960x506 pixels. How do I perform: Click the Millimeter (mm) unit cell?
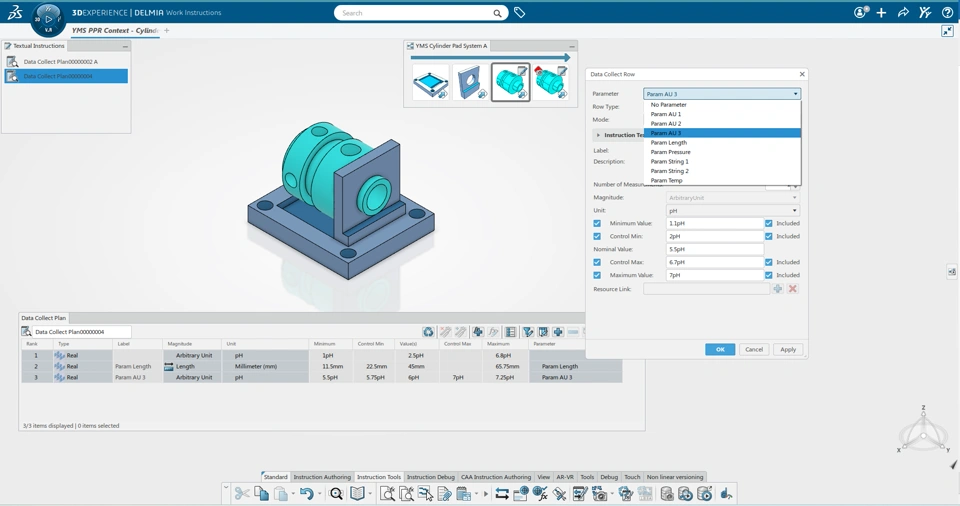pyautogui.click(x=266, y=366)
